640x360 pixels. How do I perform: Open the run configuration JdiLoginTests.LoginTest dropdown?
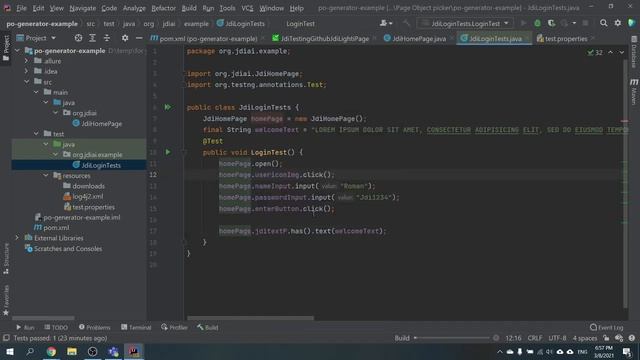[x=465, y=23]
